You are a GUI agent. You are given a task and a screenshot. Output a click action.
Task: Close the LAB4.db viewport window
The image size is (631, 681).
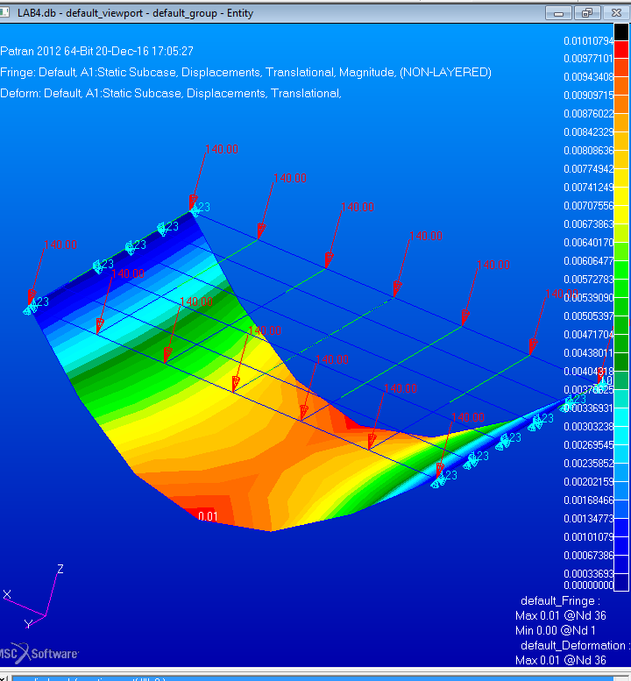pyautogui.click(x=616, y=13)
